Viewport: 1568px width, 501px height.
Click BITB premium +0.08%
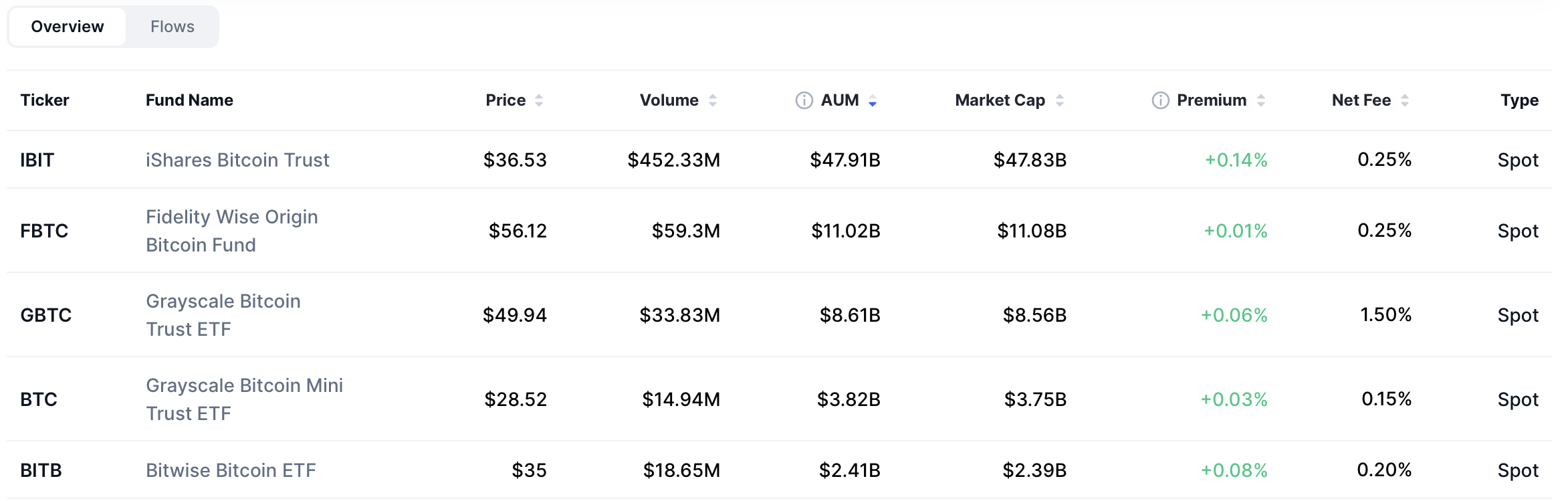pyautogui.click(x=1234, y=470)
